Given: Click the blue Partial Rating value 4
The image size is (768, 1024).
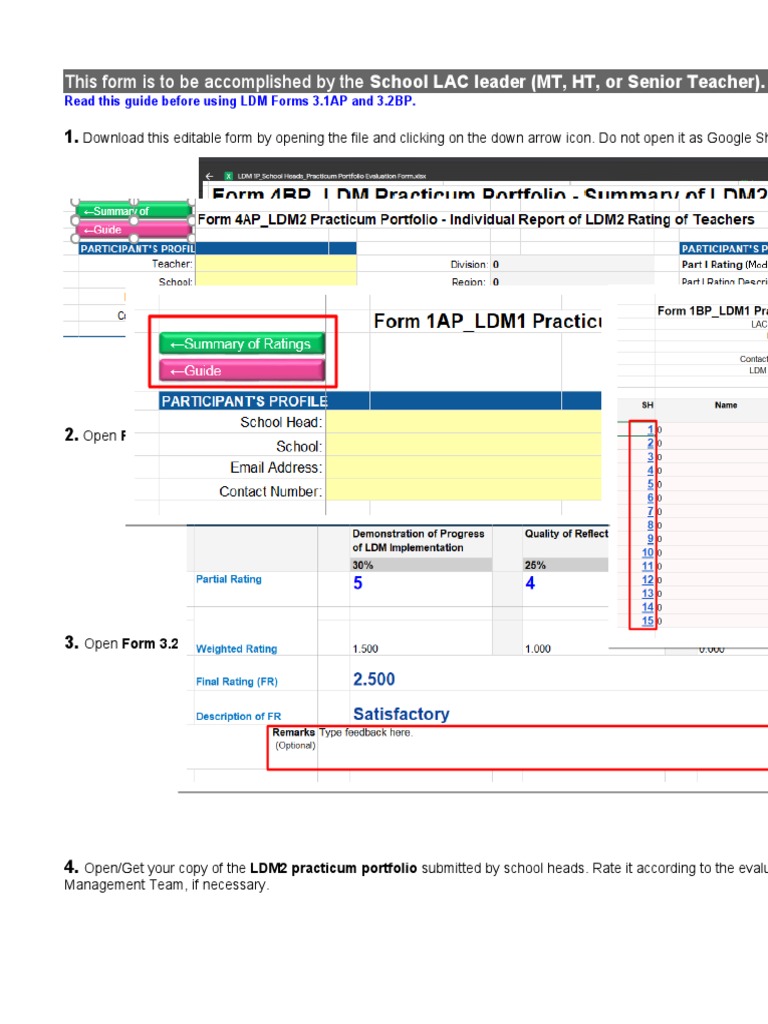Looking at the screenshot, I should click(x=530, y=583).
